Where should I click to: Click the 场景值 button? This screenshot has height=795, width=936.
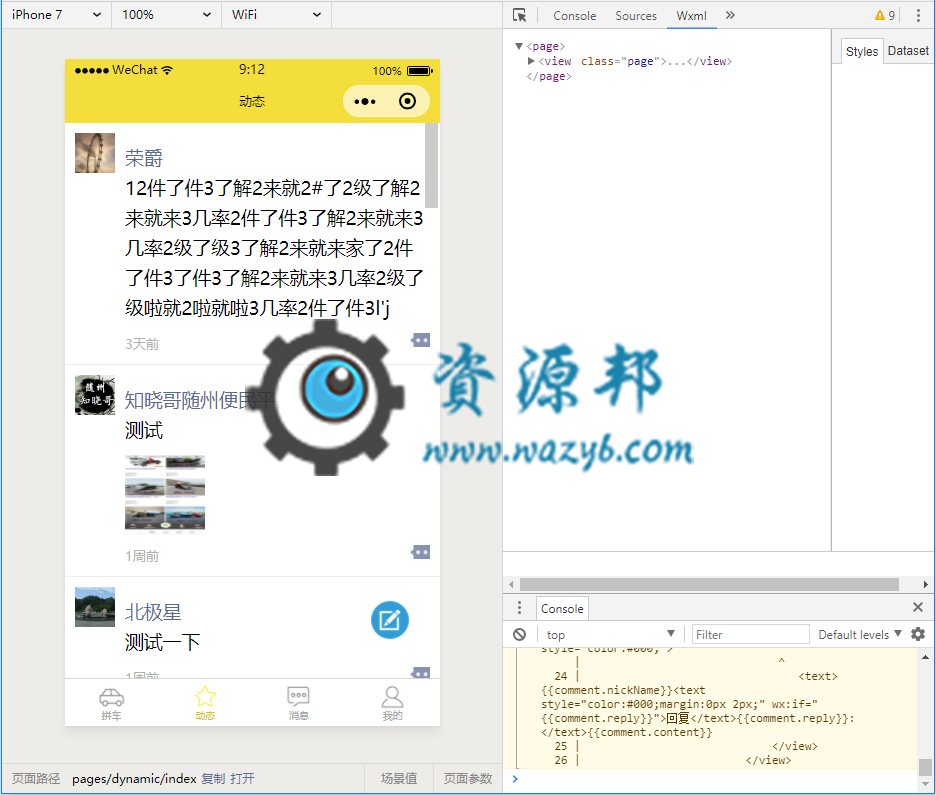click(x=399, y=778)
